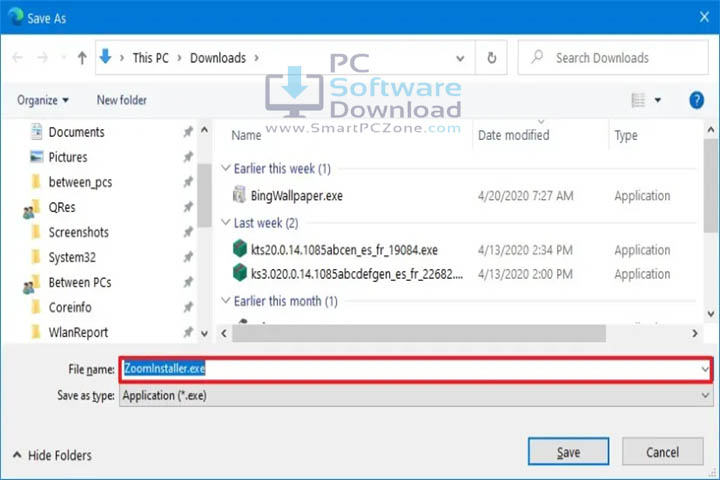Click the date 4/13/2020 2:00 PM
Viewport: 720px width, 480px height.
[x=525, y=274]
